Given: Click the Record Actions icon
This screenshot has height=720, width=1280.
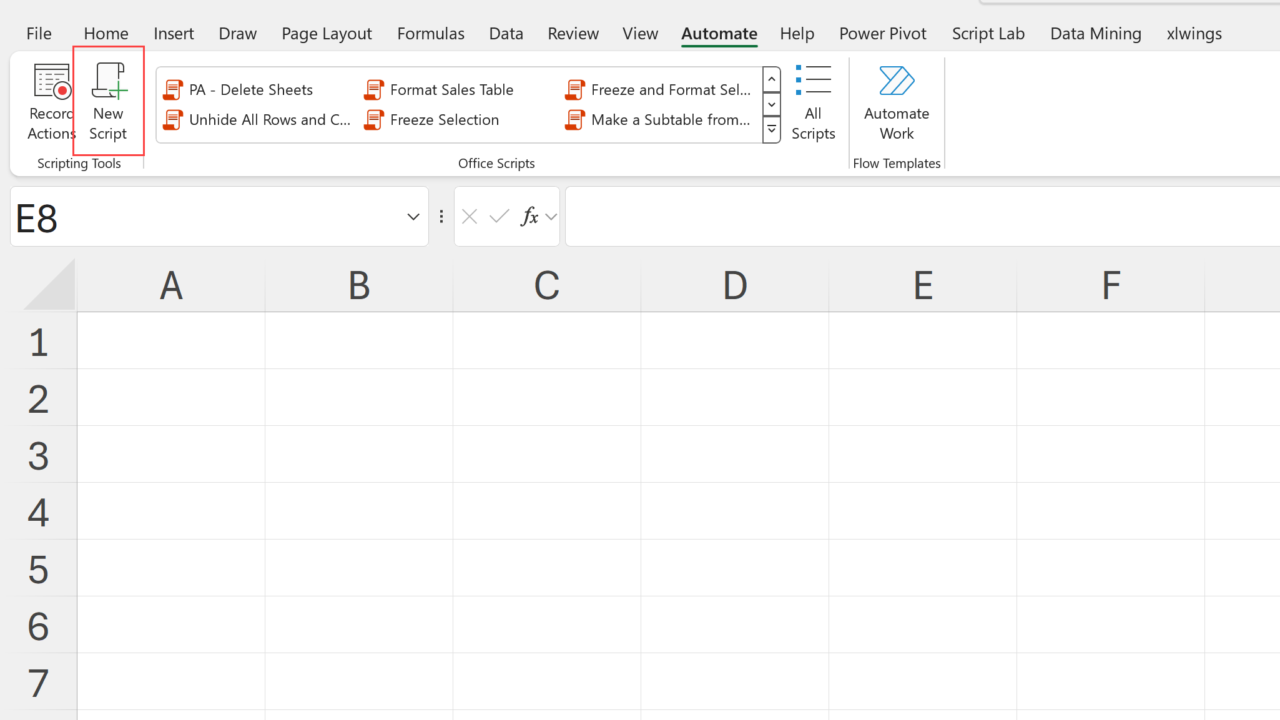Looking at the screenshot, I should click(52, 84).
